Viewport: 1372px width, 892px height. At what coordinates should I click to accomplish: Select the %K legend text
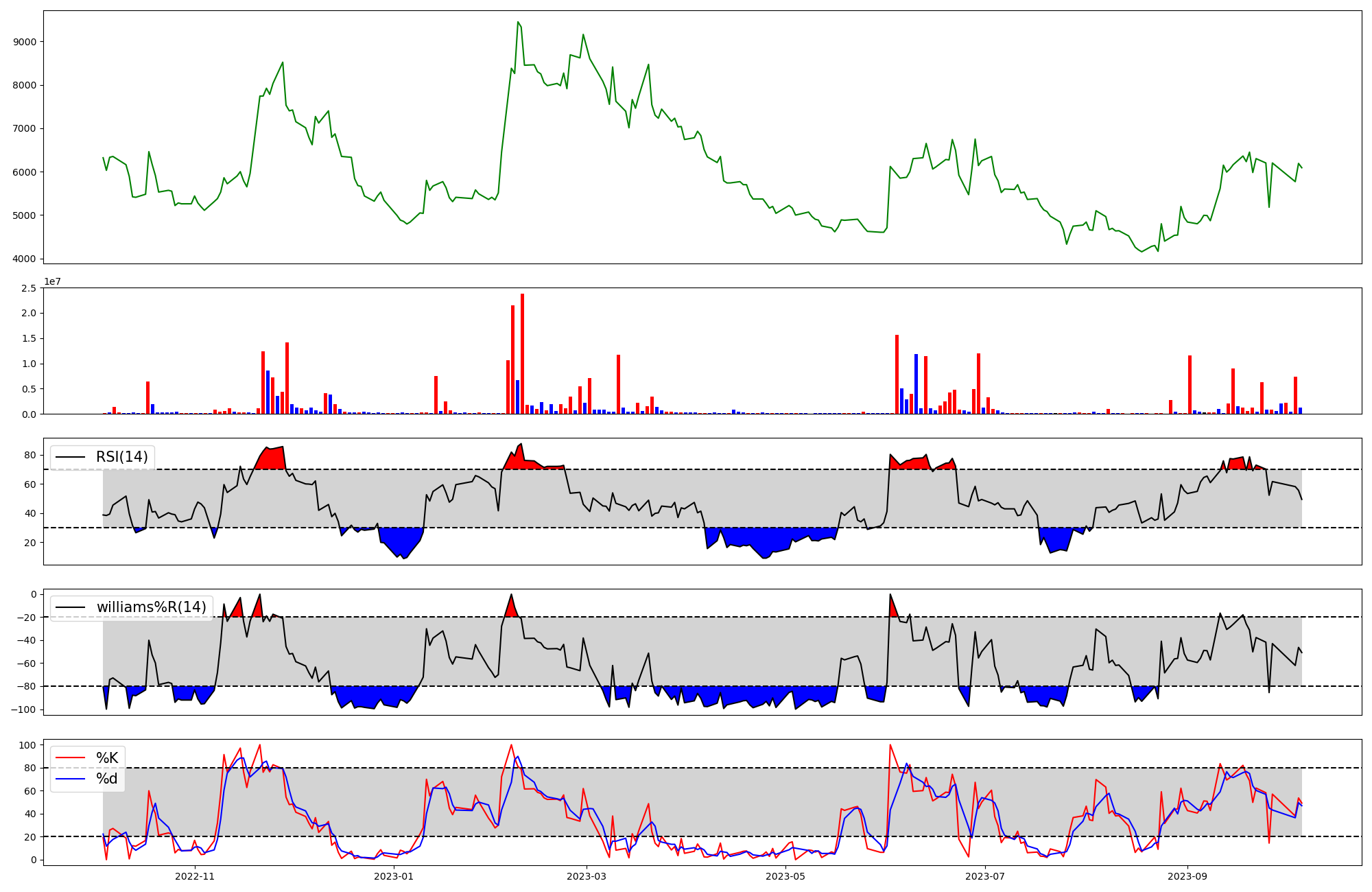(x=107, y=758)
